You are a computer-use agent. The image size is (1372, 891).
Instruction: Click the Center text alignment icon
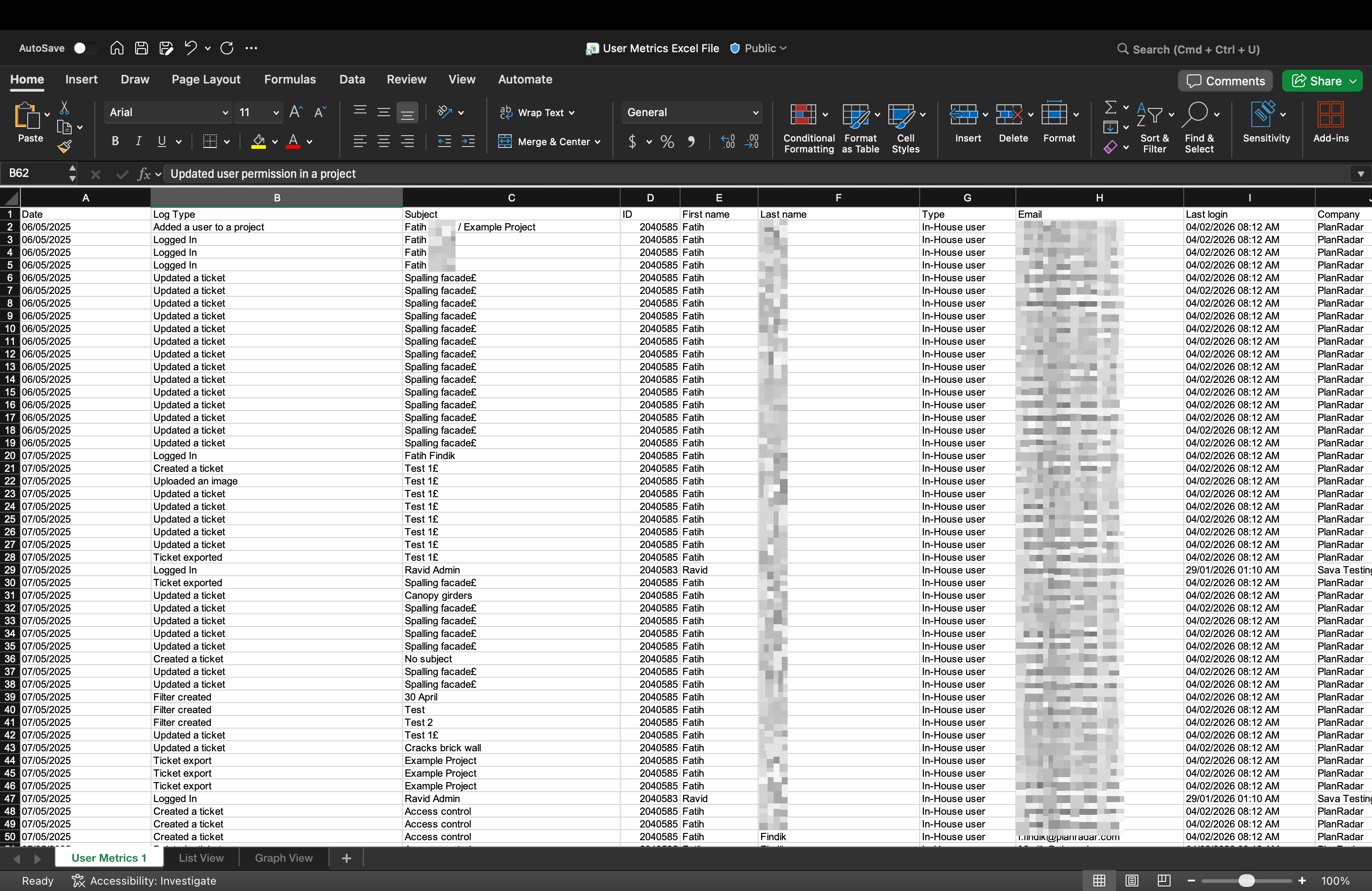[x=383, y=141]
